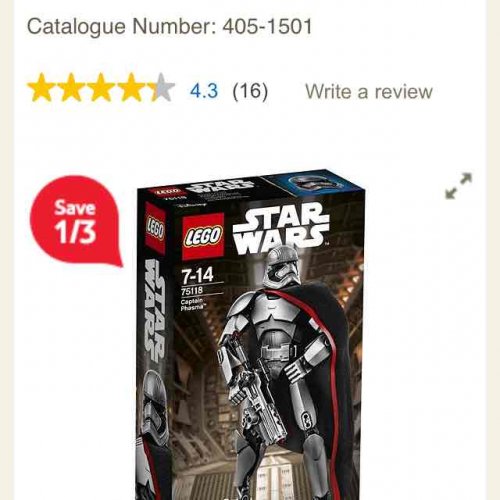Select the Catalogue Number 405-1501 text

[170, 26]
